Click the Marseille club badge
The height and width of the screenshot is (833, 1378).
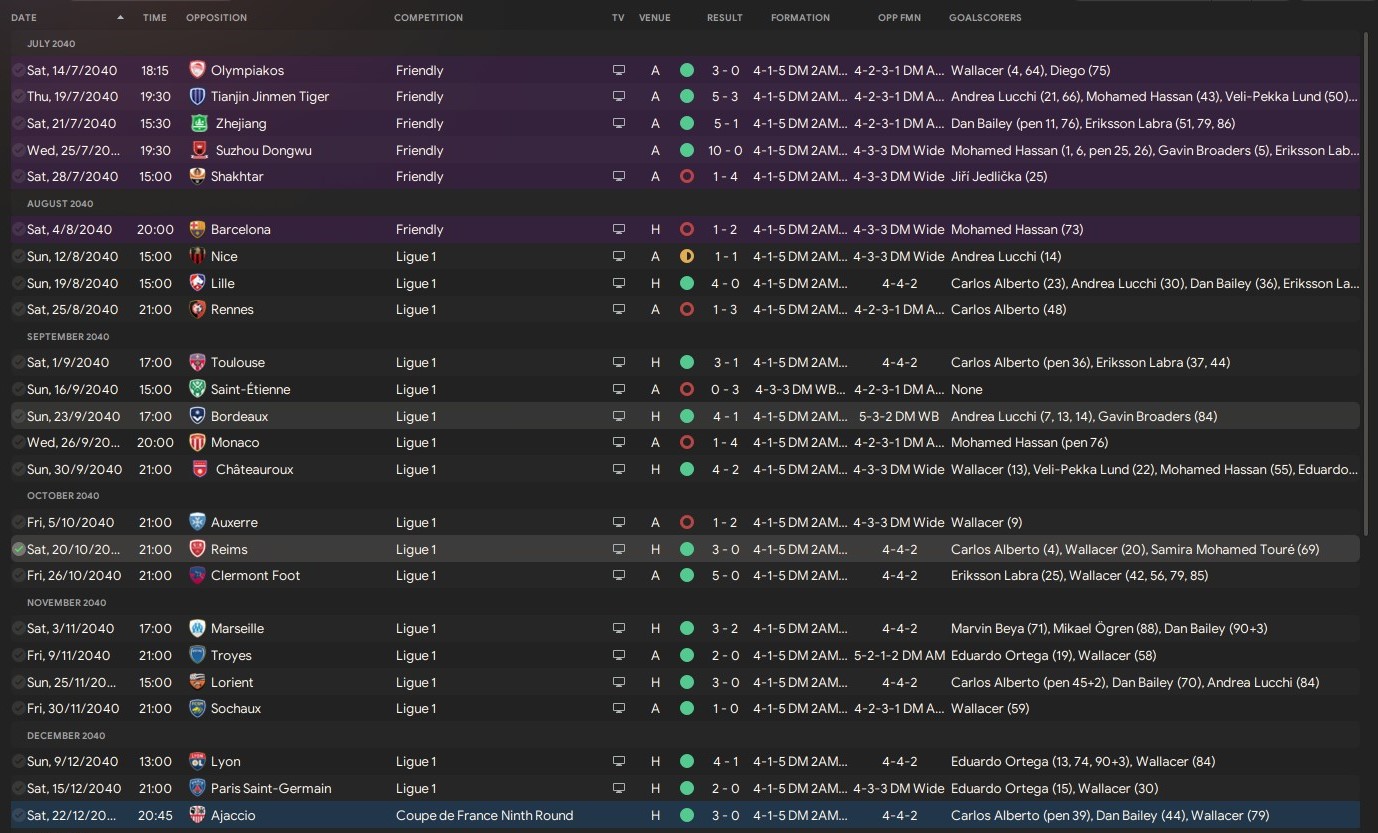tap(197, 628)
